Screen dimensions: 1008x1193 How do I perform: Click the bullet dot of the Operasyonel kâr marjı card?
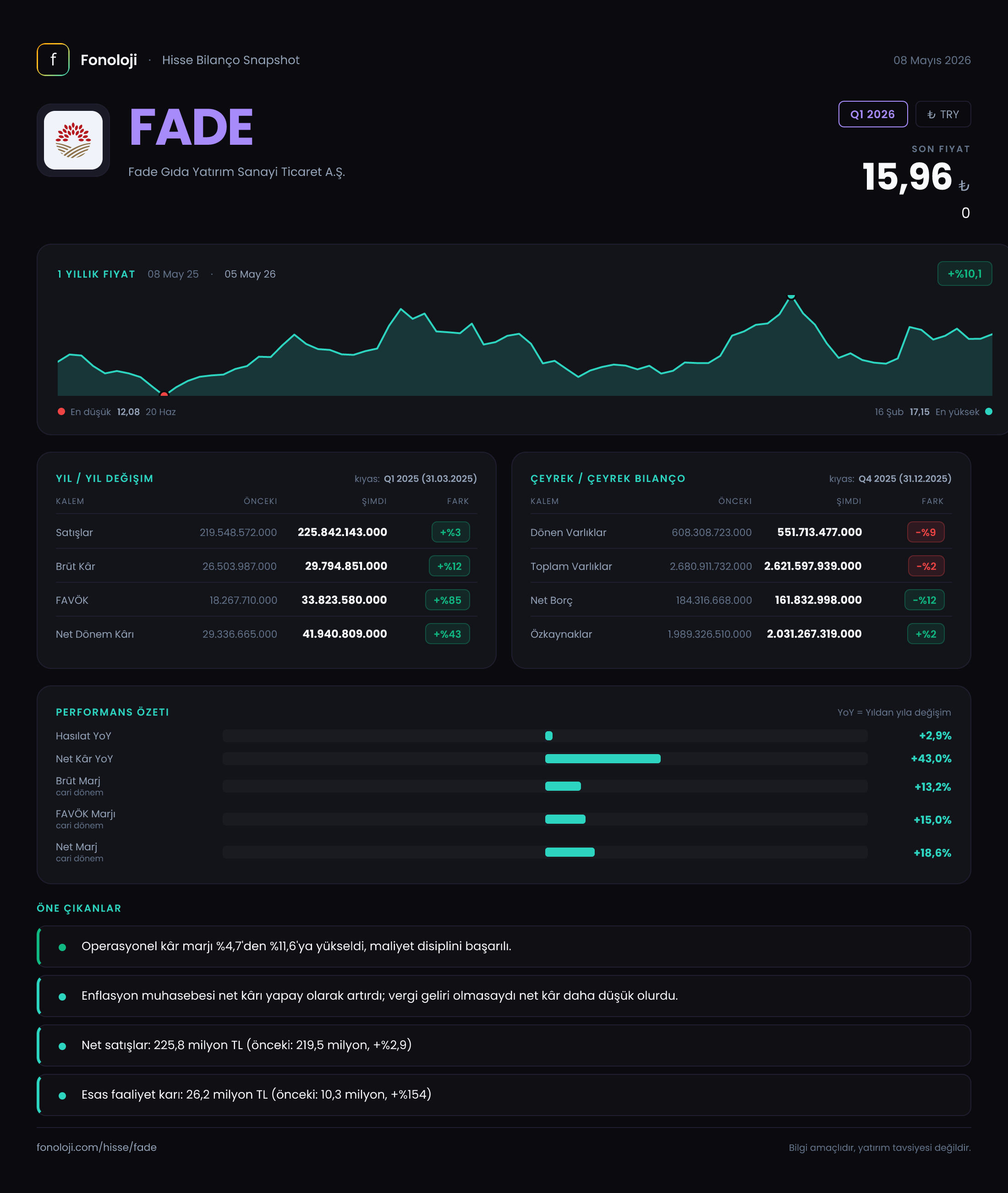62,947
